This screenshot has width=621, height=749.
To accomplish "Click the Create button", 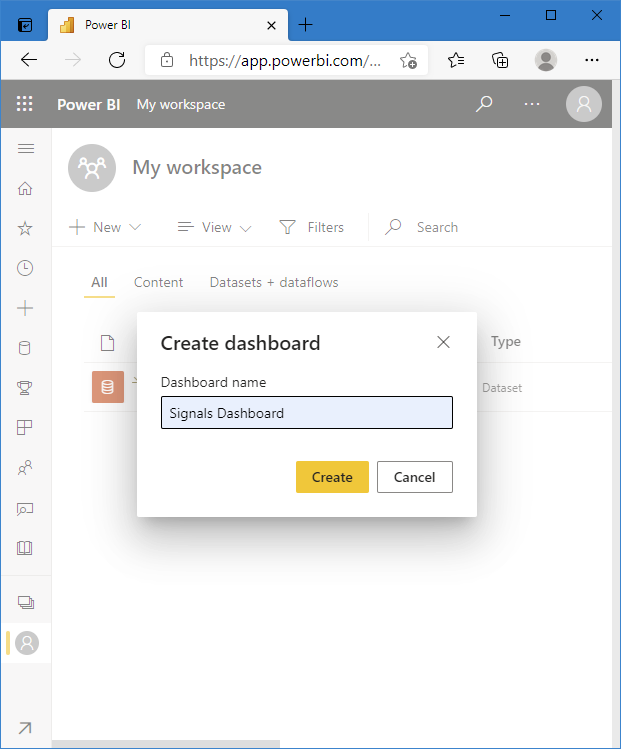I will [332, 477].
